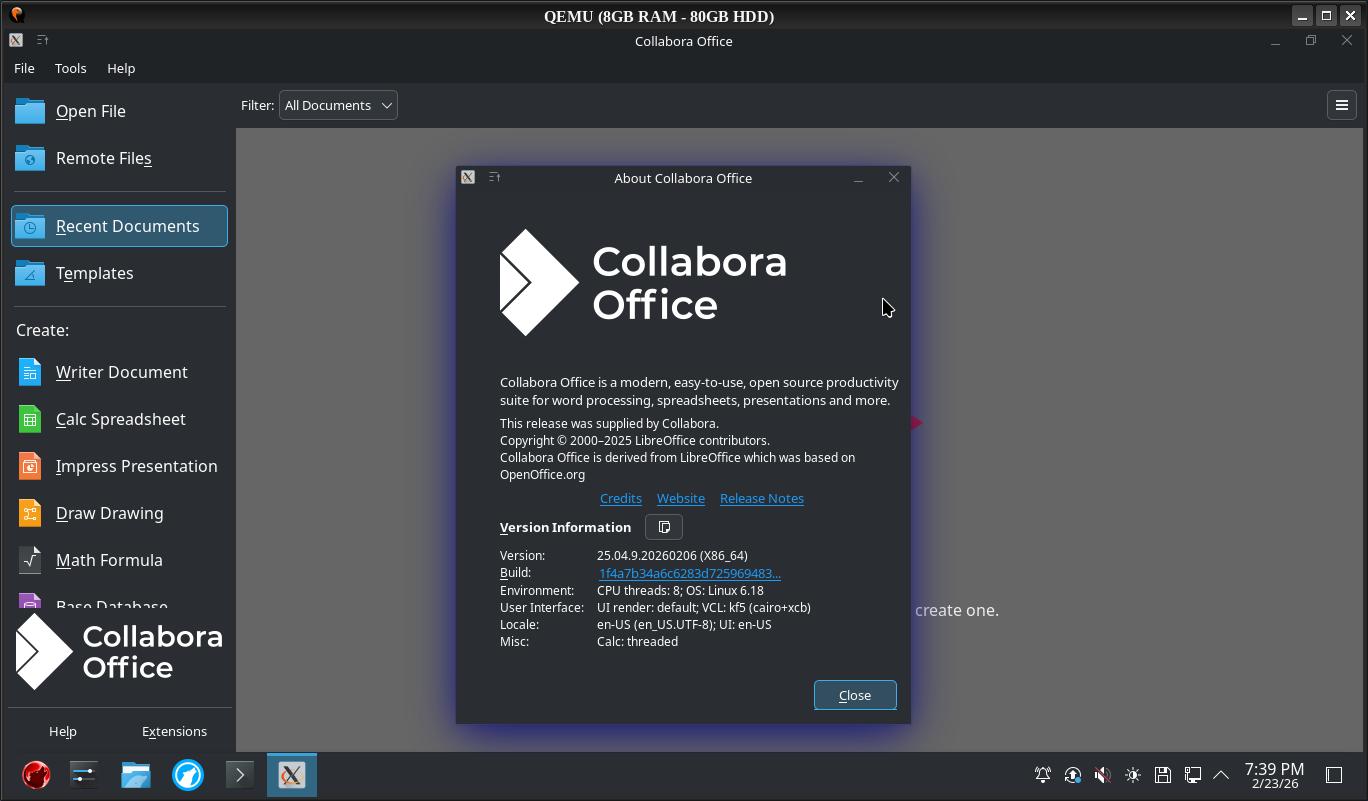Click the build hash link
Viewport: 1368px width, 801px height.
pos(689,573)
